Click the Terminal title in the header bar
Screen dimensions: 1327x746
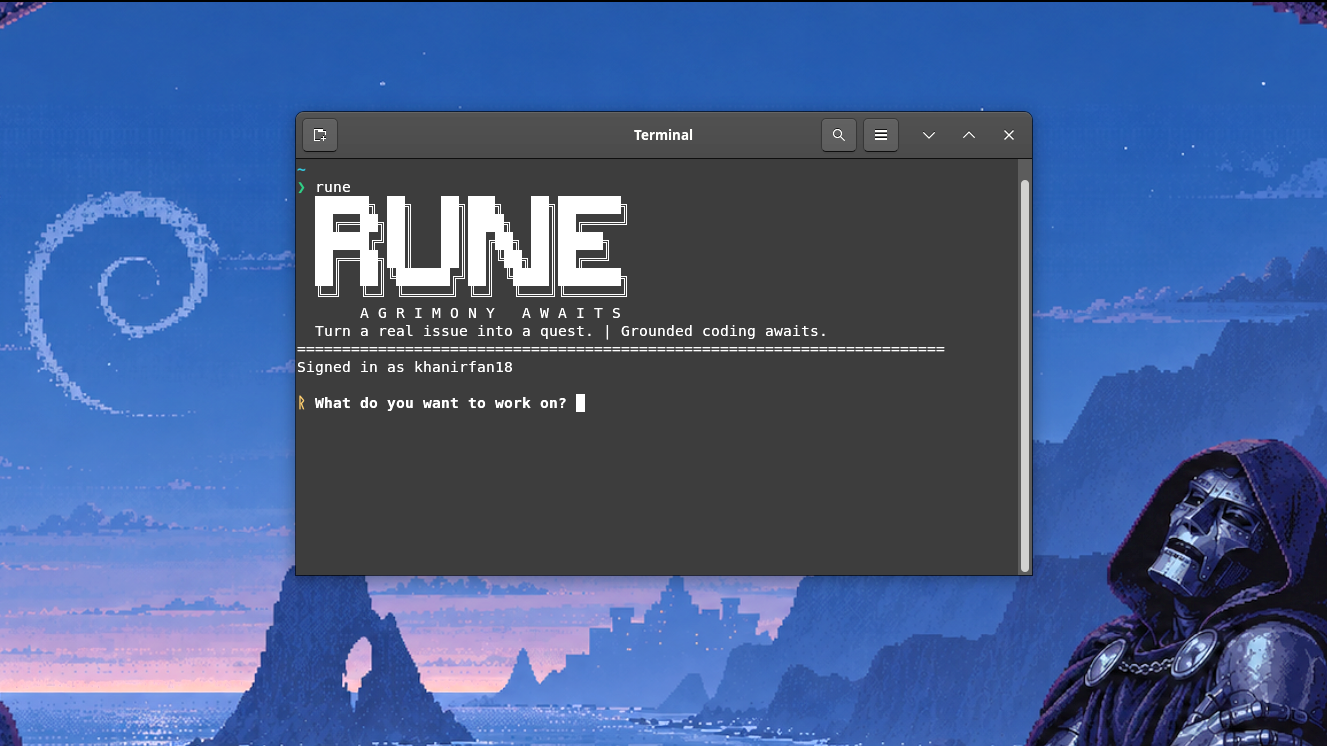pyautogui.click(x=663, y=135)
